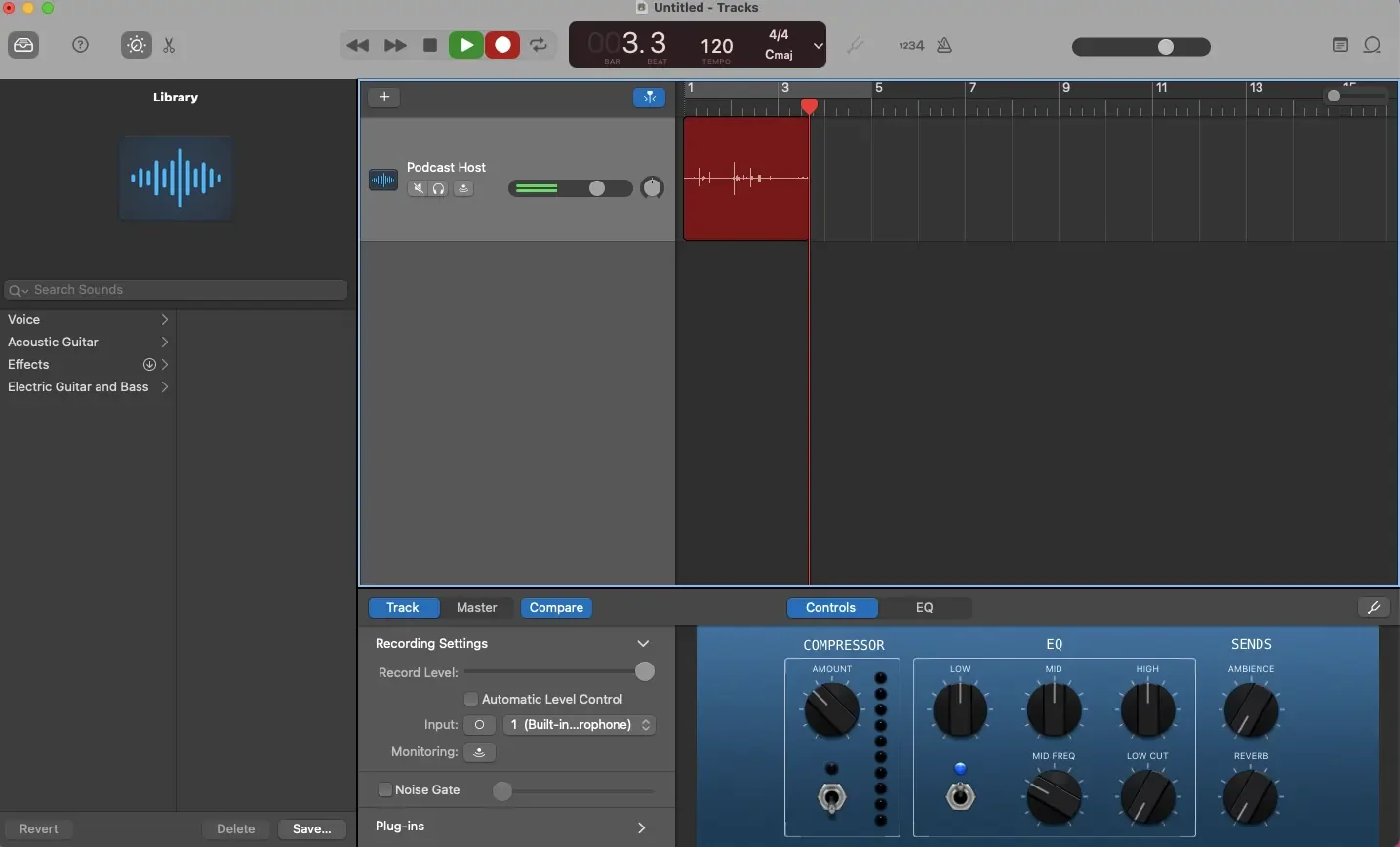Screen dimensions: 1400x847
Task: Open Smart Controls with the dial icon
Action: (x=136, y=45)
